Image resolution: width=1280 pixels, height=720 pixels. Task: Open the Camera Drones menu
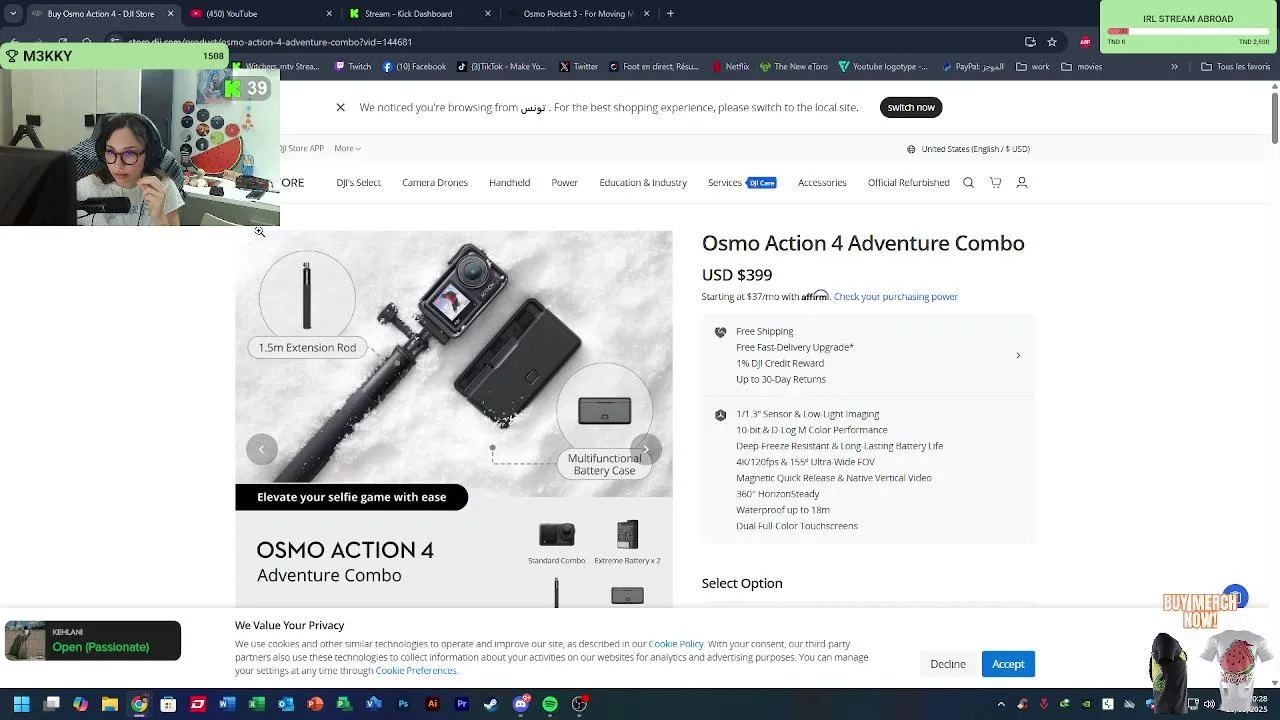tap(435, 183)
